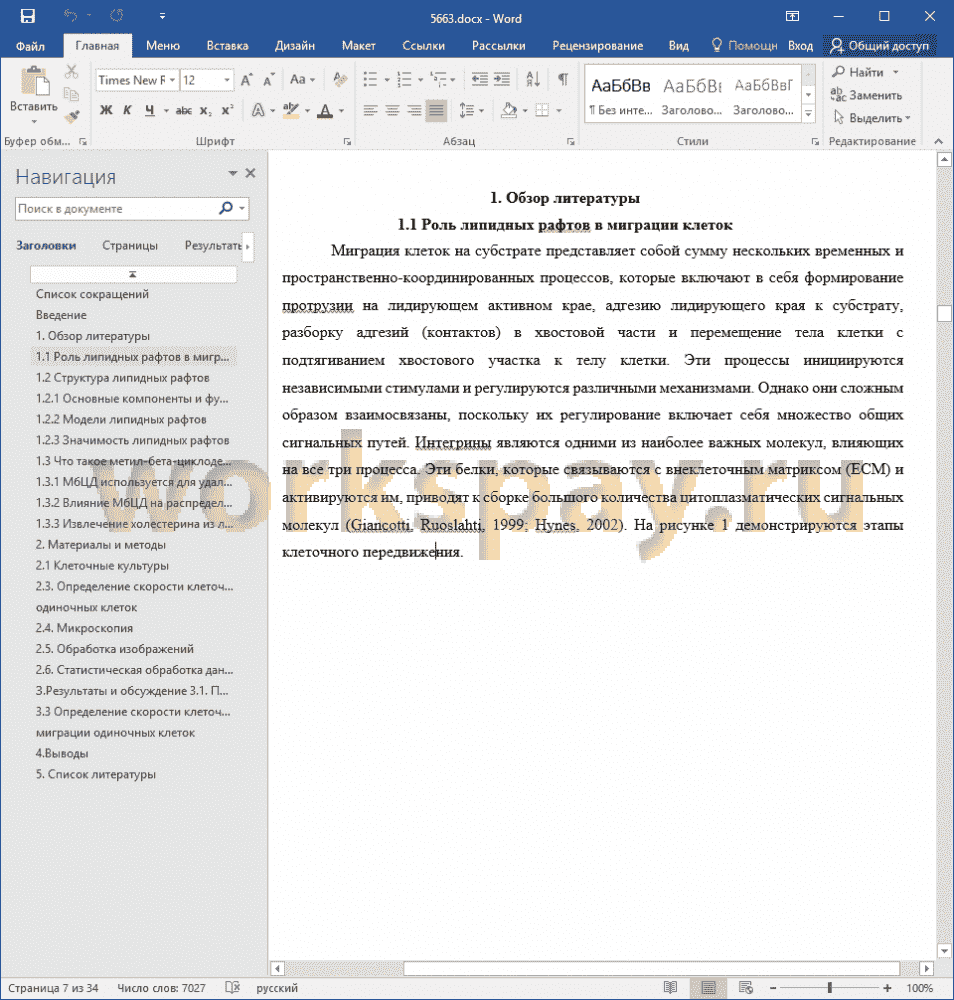Click the Cut scissors icon
Image resolution: width=954 pixels, height=1000 pixels.
coord(71,71)
